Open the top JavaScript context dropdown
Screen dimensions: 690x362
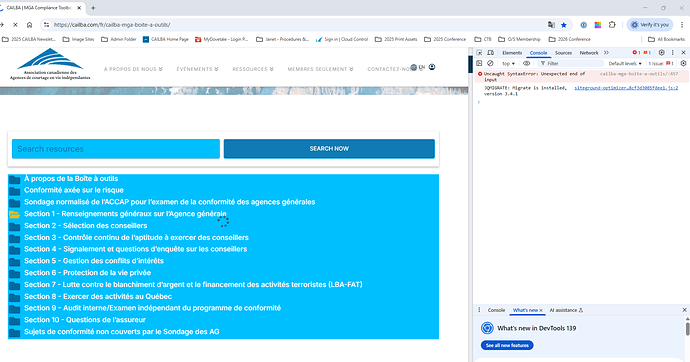(508, 63)
